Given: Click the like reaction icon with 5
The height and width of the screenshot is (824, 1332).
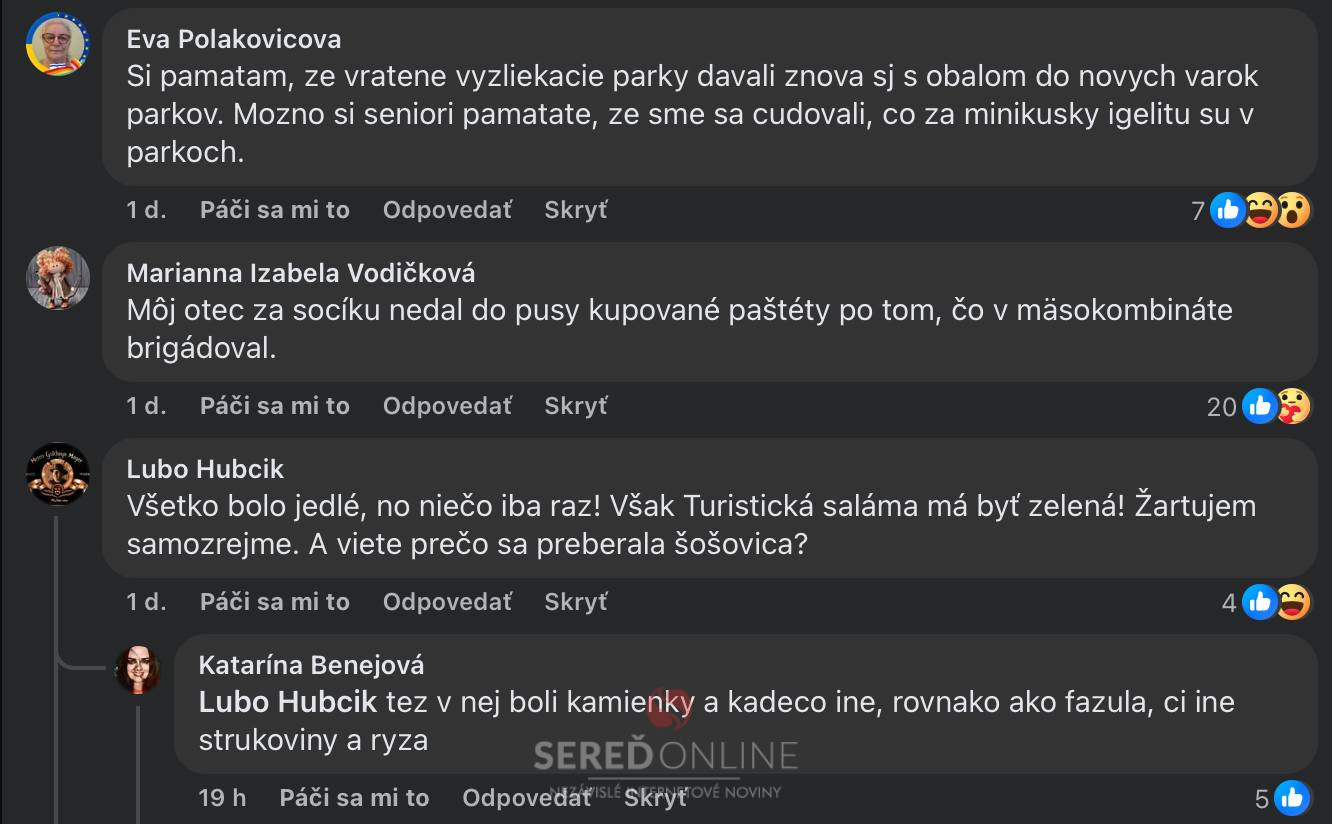Looking at the screenshot, I should (x=1291, y=798).
